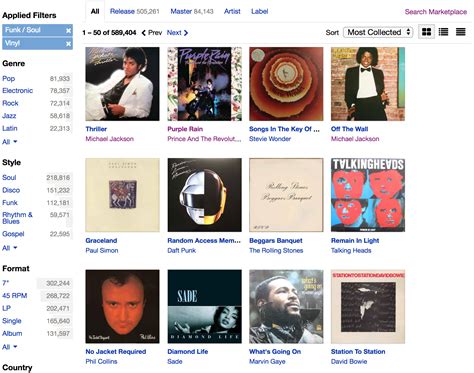474x373 pixels.
Task: Filter by Pop genre
Action: pyautogui.click(x=9, y=79)
